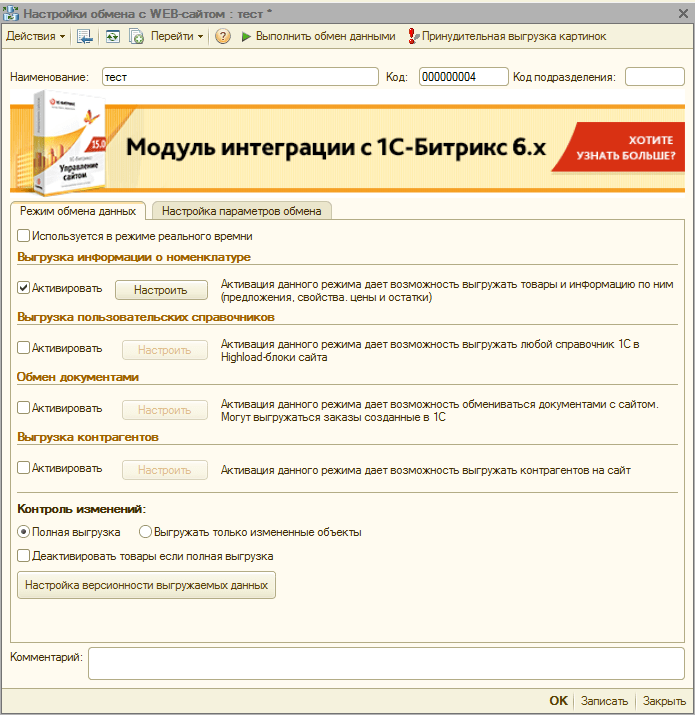Toggle Используется в режиме реального времени

click(23, 236)
